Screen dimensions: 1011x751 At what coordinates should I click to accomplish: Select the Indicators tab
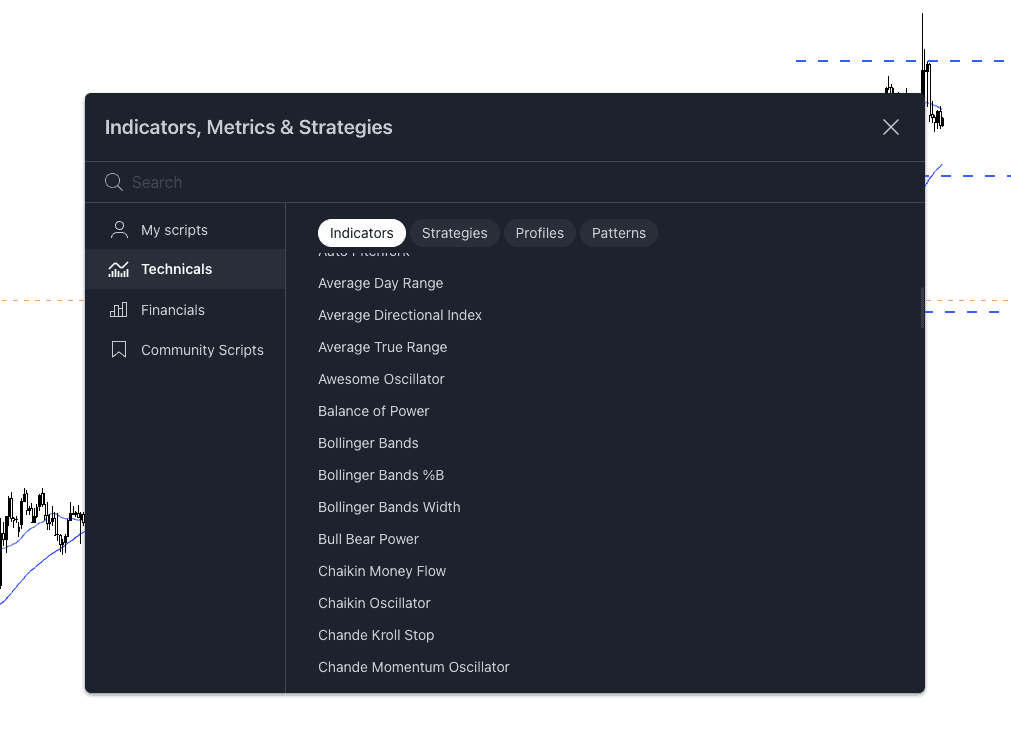coord(361,233)
